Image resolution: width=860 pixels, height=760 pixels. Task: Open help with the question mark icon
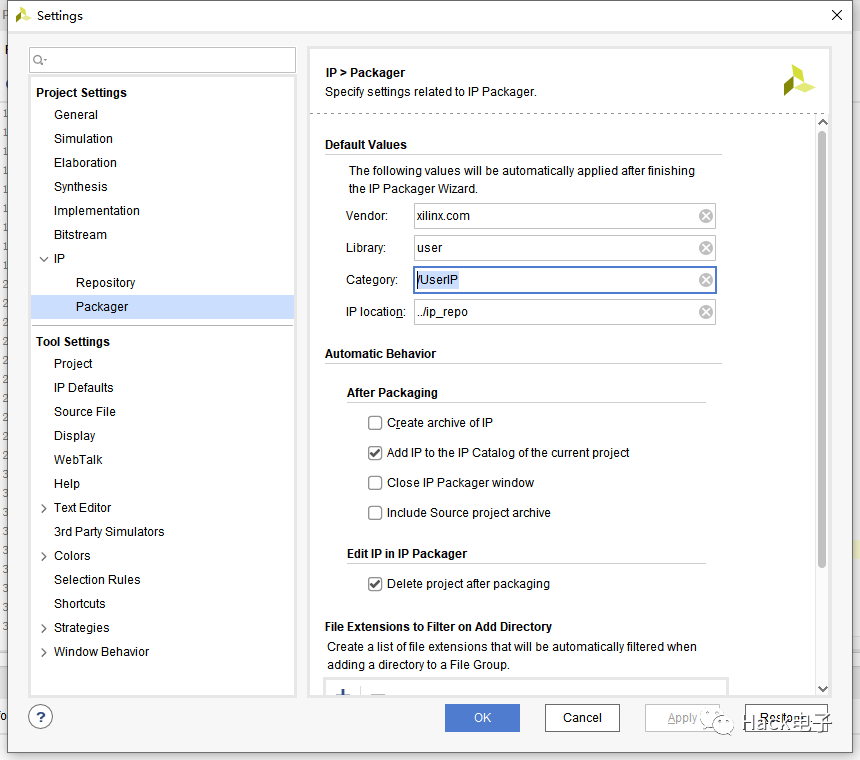pos(41,717)
